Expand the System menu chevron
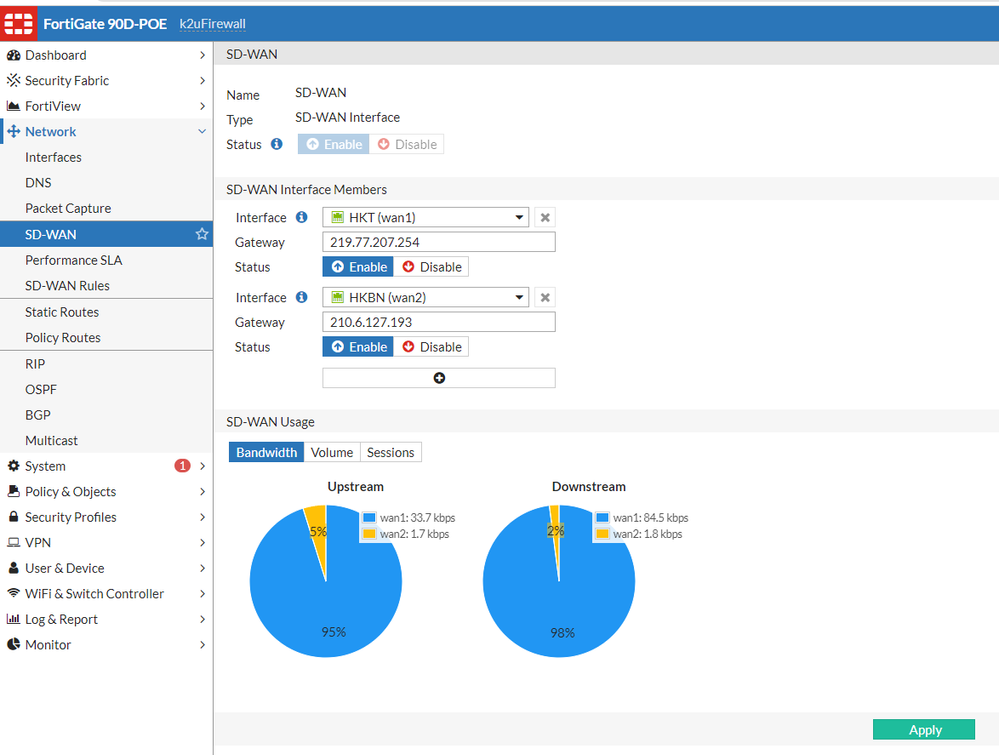Image resolution: width=999 pixels, height=755 pixels. click(202, 466)
